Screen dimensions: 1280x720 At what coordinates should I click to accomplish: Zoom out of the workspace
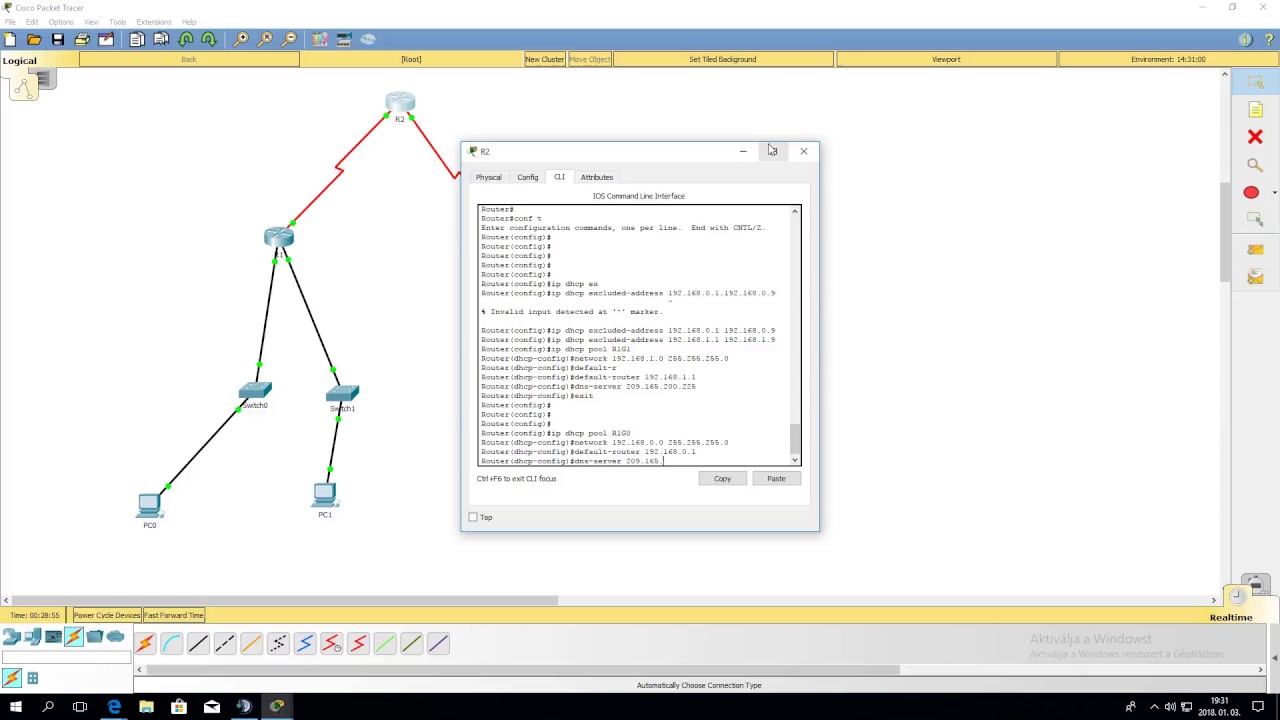coord(289,39)
